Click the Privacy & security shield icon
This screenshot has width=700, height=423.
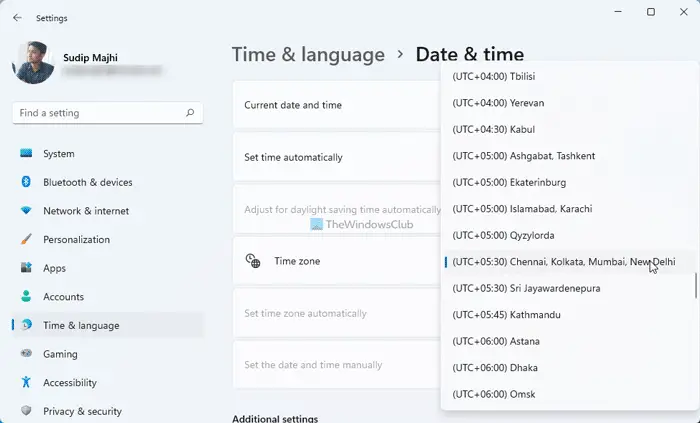26,411
